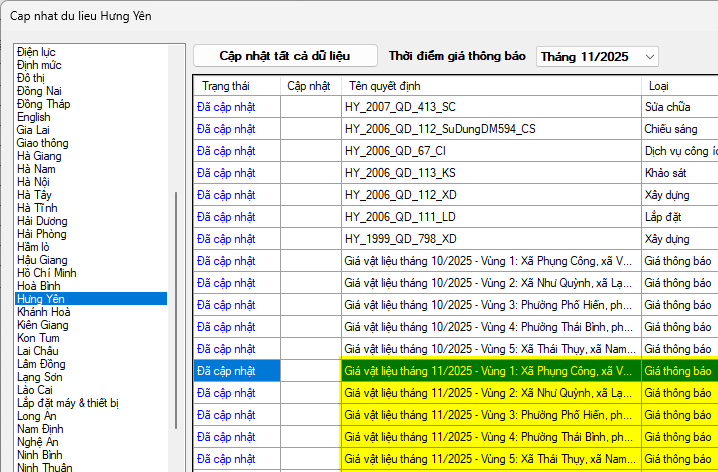Choose 'Hải Phòng' from the left list
Screen dimensions: 718x472
pos(42,233)
